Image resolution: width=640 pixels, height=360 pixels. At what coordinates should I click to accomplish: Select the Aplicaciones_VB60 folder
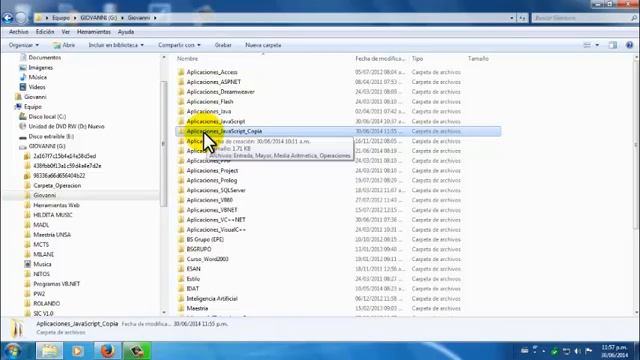(x=209, y=200)
